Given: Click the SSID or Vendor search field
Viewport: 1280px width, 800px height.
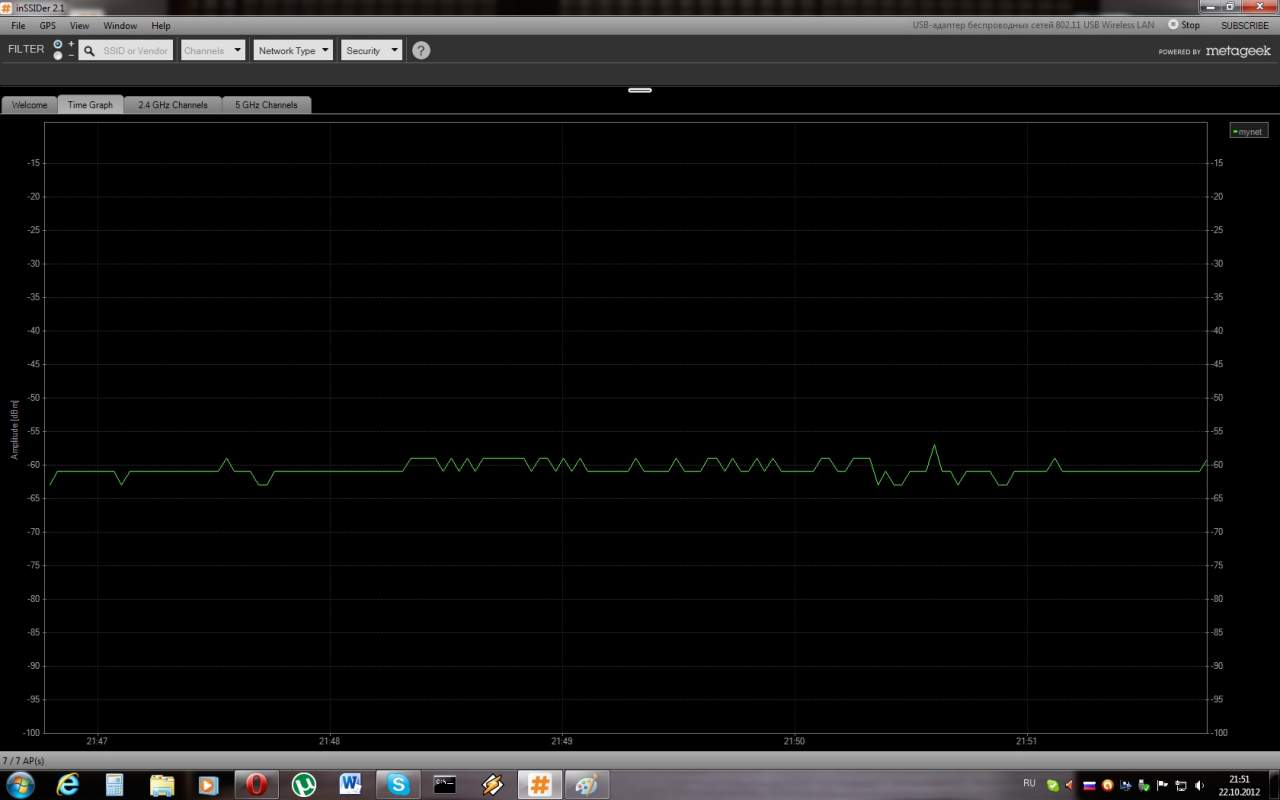Looking at the screenshot, I should coord(125,50).
